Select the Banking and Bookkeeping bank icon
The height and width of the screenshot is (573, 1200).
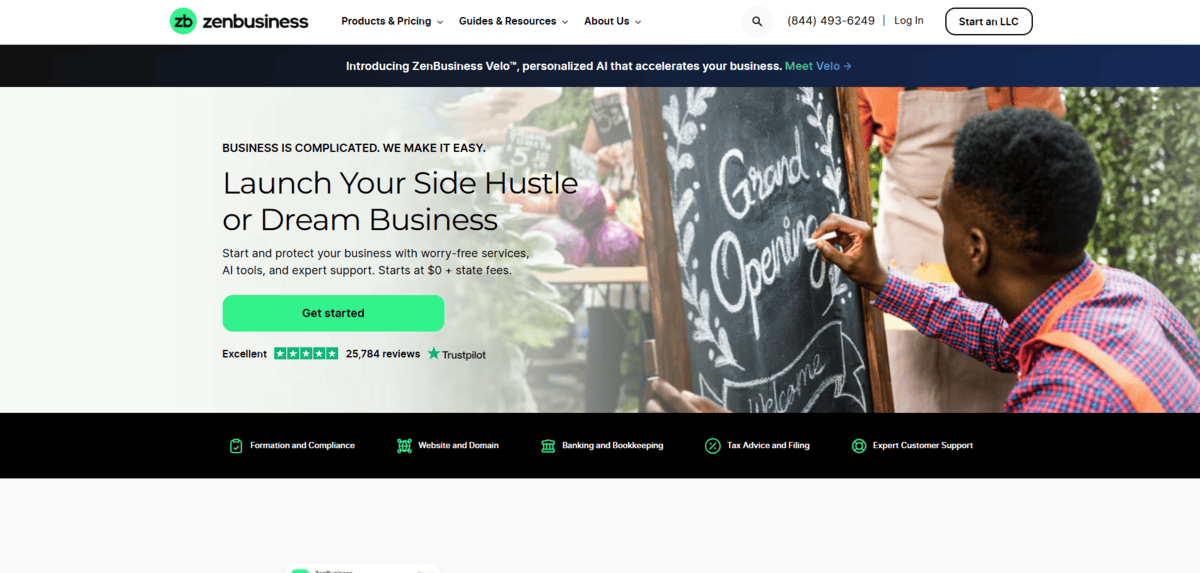pyautogui.click(x=548, y=446)
